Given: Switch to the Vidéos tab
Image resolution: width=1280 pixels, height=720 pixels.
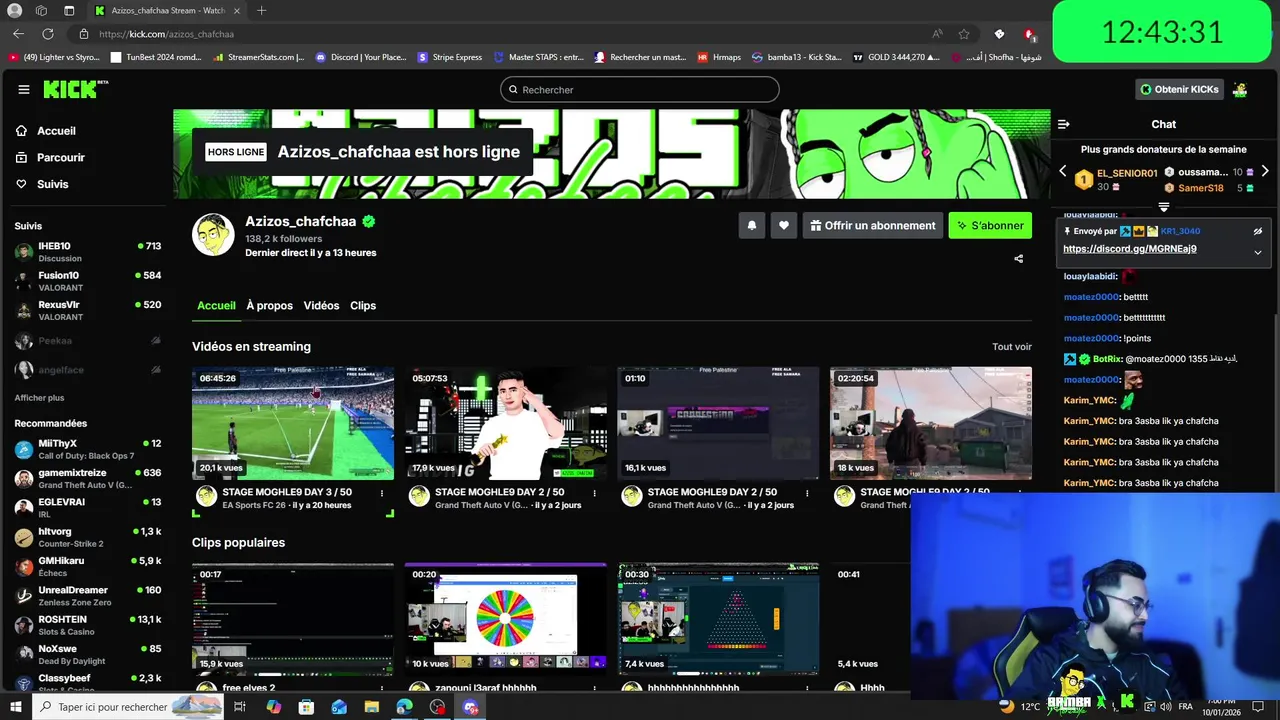Looking at the screenshot, I should pyautogui.click(x=321, y=306).
